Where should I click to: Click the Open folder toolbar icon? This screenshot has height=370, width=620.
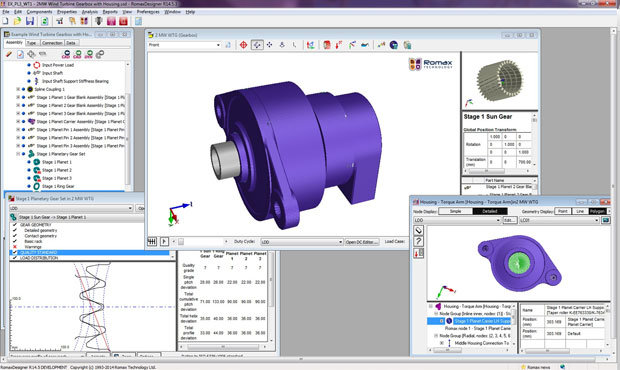point(17,21)
